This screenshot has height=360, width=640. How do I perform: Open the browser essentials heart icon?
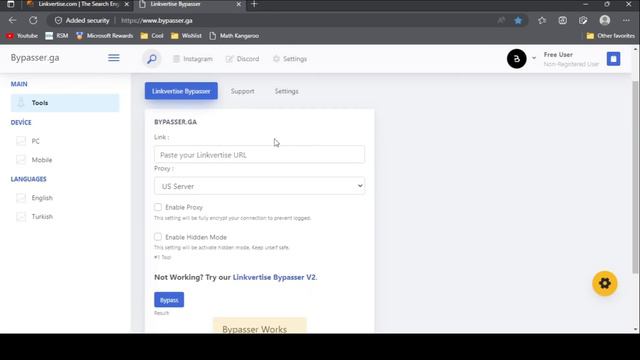click(x=583, y=20)
